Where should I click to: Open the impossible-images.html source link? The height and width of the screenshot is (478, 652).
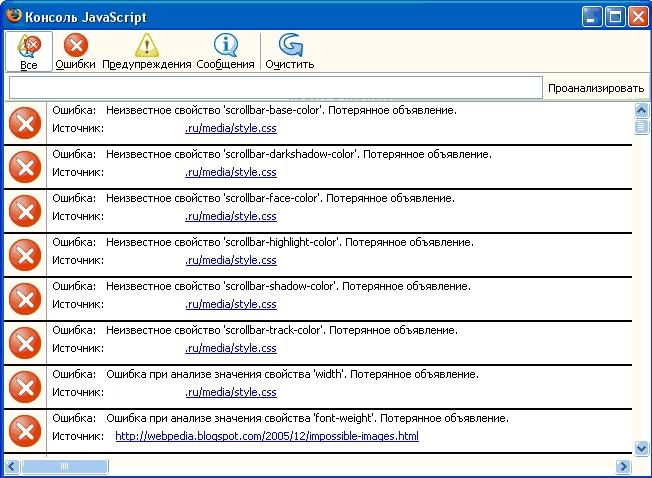(x=267, y=437)
